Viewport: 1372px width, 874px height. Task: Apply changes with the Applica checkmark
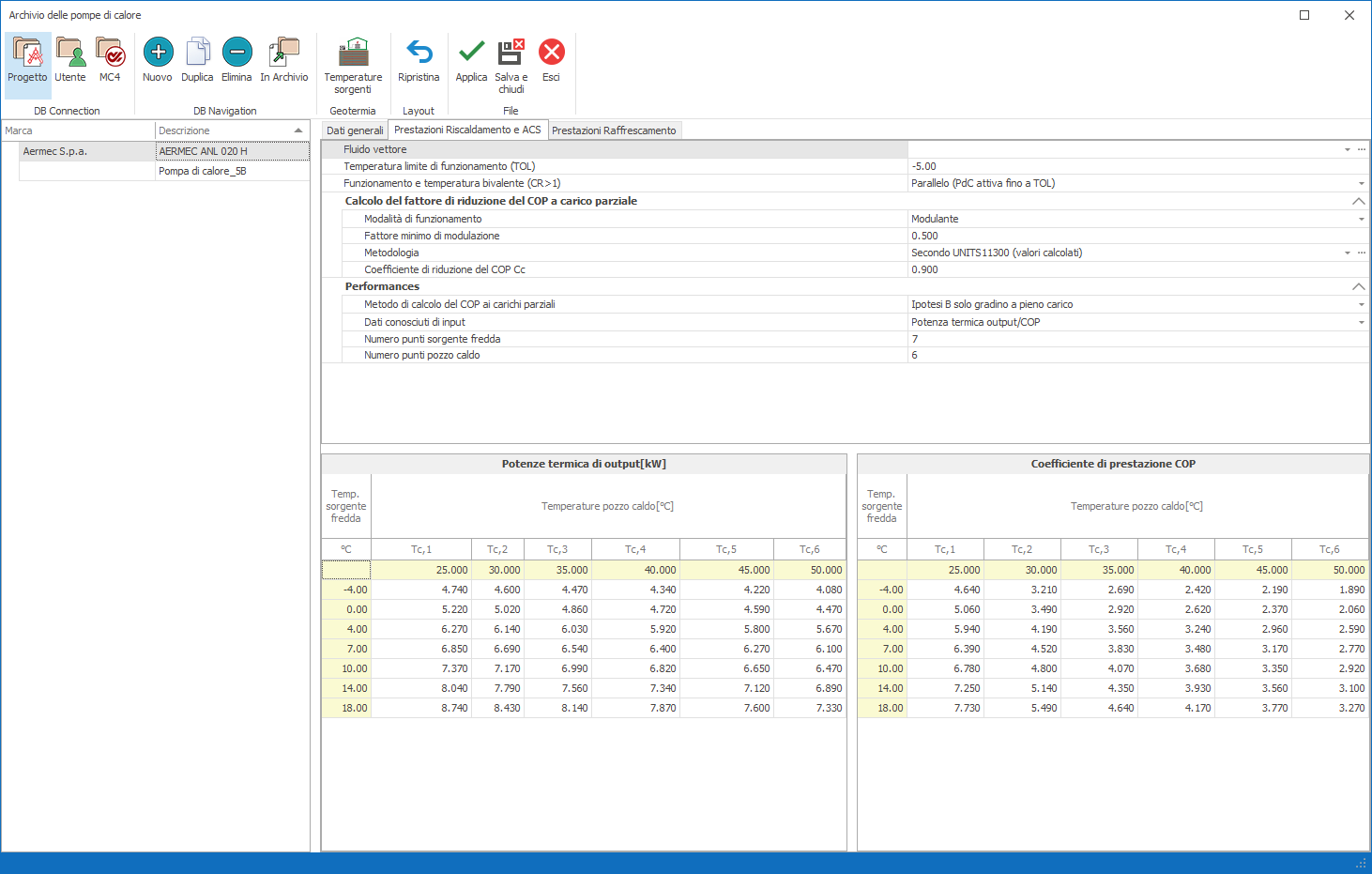click(471, 59)
